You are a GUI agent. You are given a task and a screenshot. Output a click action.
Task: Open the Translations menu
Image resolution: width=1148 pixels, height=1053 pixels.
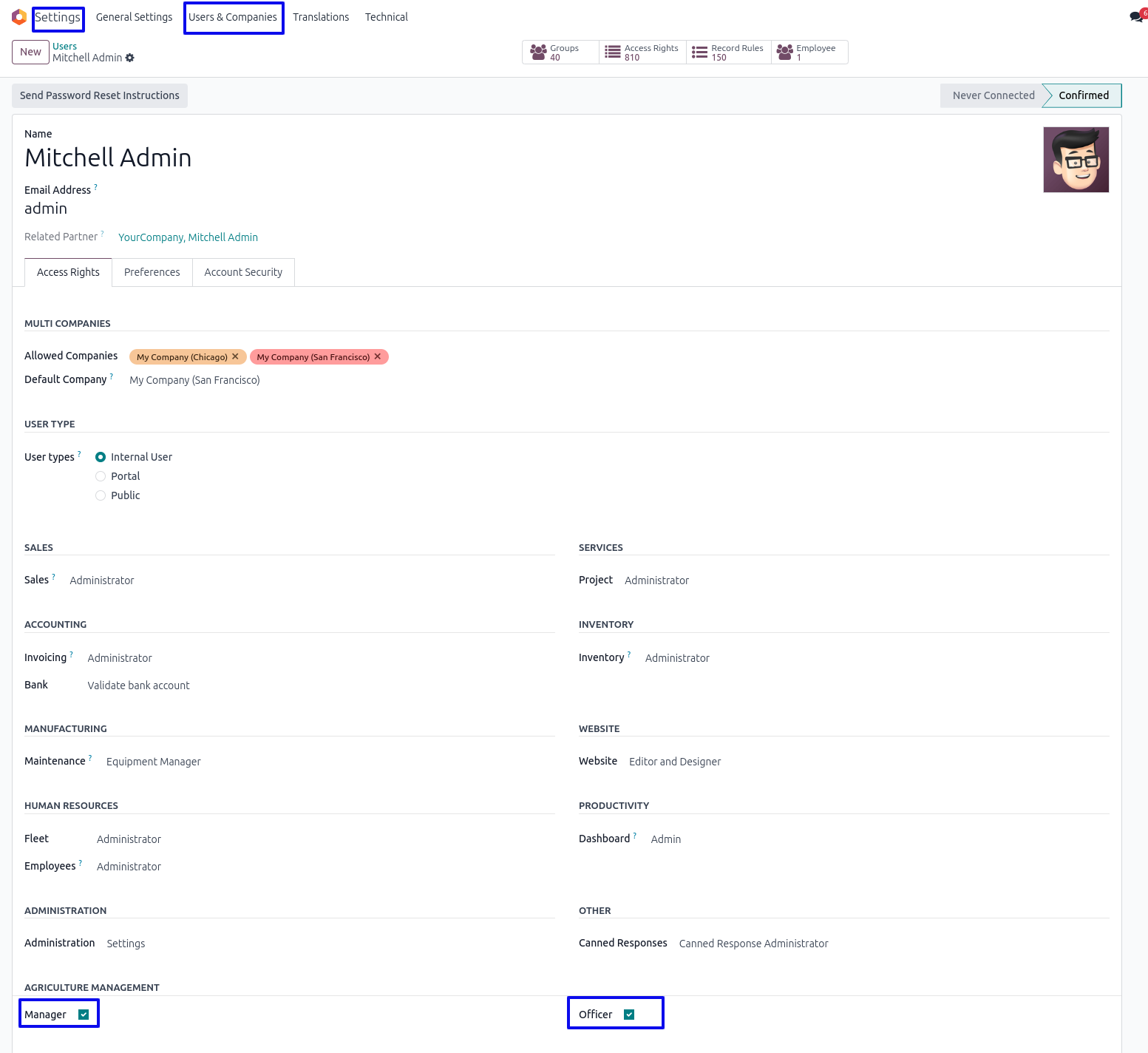(x=321, y=17)
